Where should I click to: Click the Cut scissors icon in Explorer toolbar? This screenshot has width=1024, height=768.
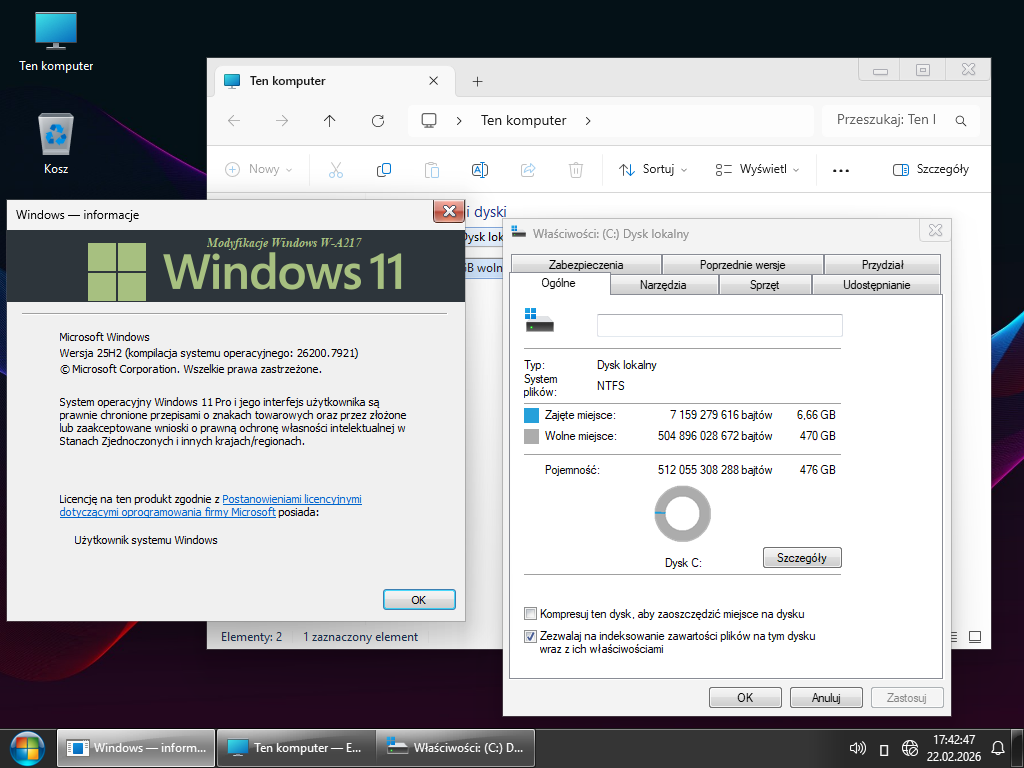click(x=335, y=170)
